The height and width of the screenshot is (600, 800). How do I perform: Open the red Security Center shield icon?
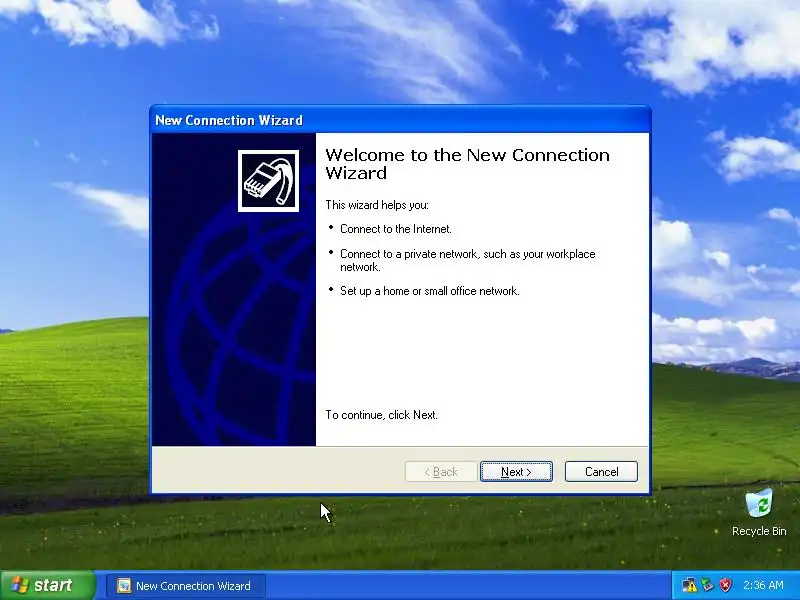tap(725, 585)
